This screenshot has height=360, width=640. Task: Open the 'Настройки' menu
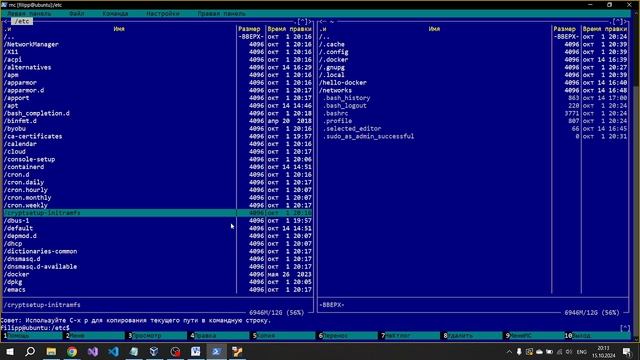tap(163, 13)
